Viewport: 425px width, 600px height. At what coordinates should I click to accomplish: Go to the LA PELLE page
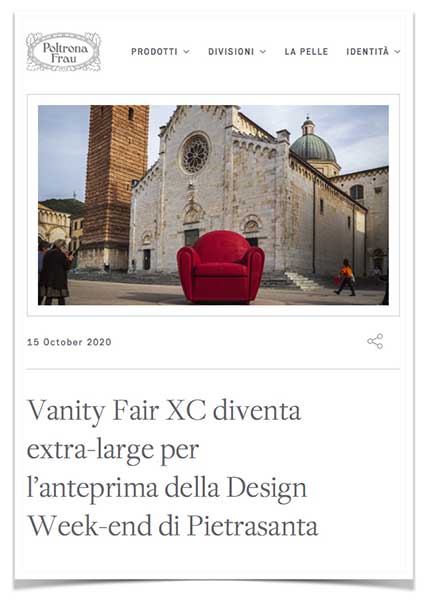[x=306, y=52]
